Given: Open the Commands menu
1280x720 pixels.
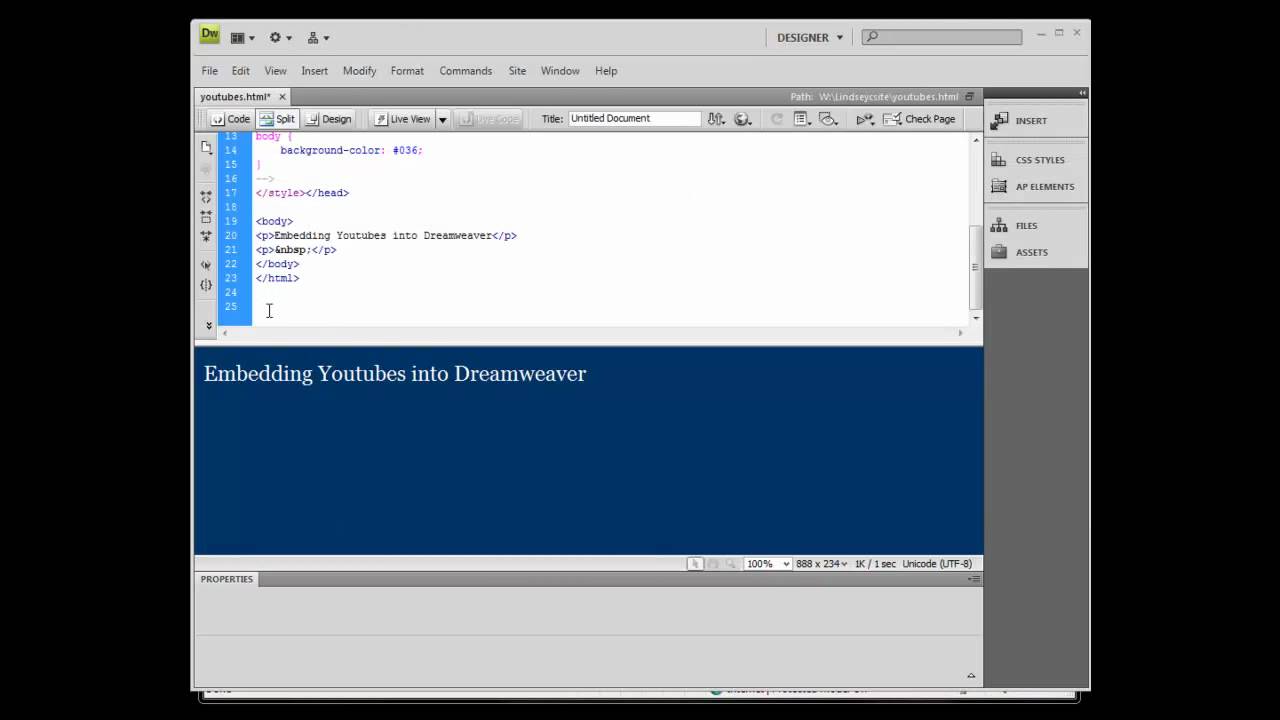Looking at the screenshot, I should pyautogui.click(x=465, y=71).
